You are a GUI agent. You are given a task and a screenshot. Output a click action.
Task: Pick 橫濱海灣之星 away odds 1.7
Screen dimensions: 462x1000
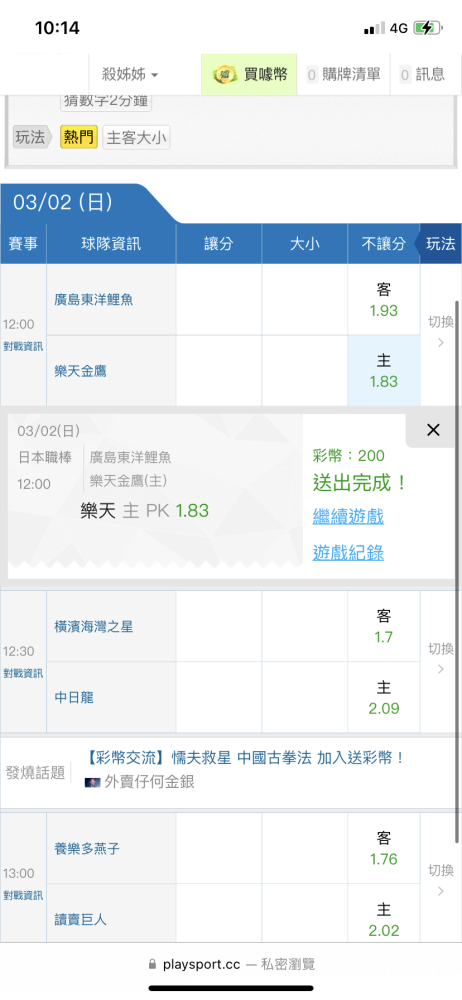[x=384, y=626]
